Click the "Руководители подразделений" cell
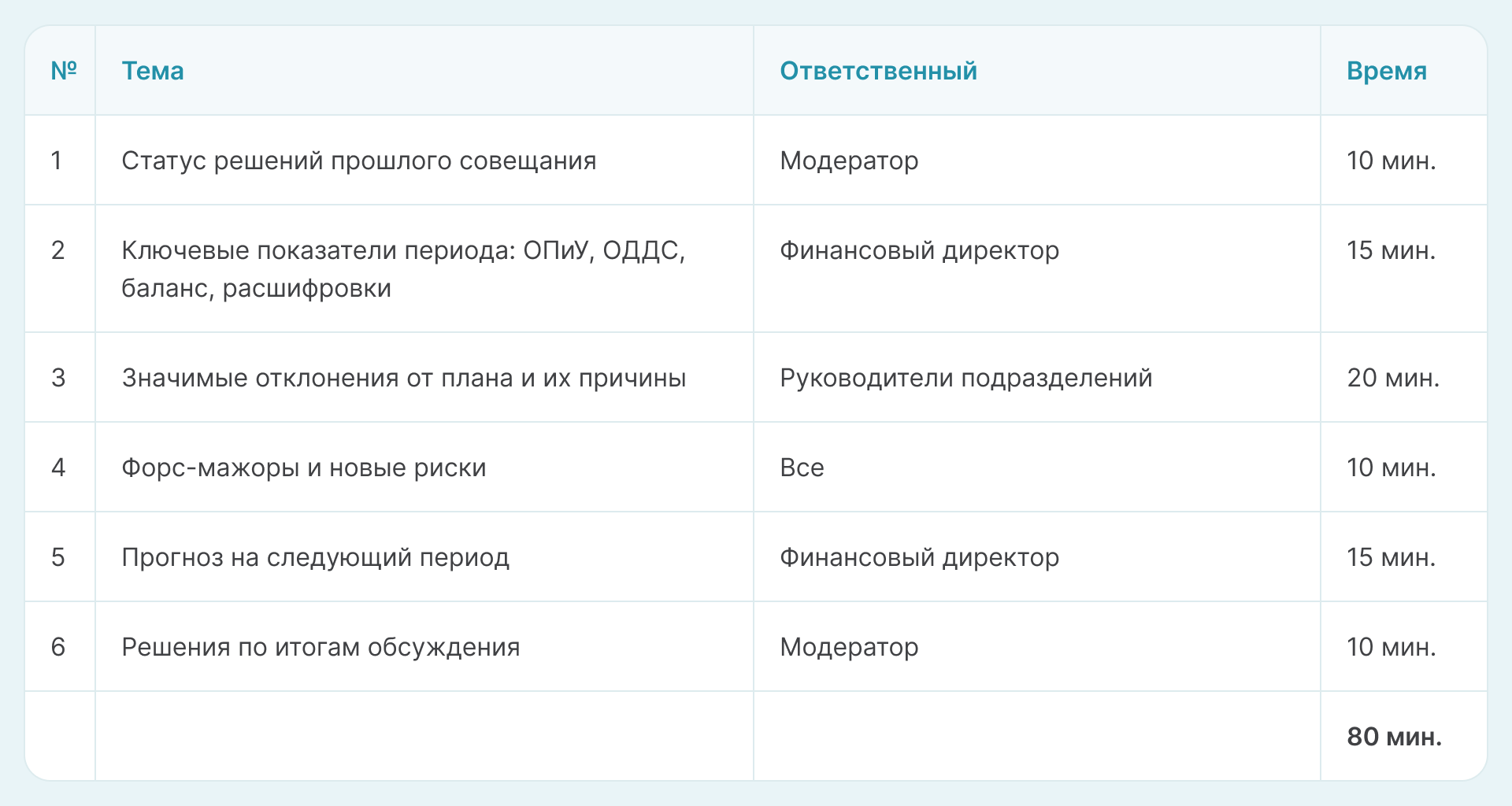Image resolution: width=1512 pixels, height=806 pixels. click(x=965, y=378)
